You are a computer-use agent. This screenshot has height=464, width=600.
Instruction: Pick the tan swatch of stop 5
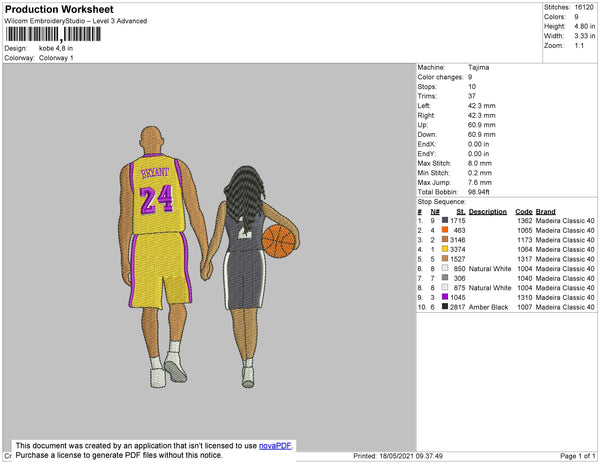click(445, 259)
